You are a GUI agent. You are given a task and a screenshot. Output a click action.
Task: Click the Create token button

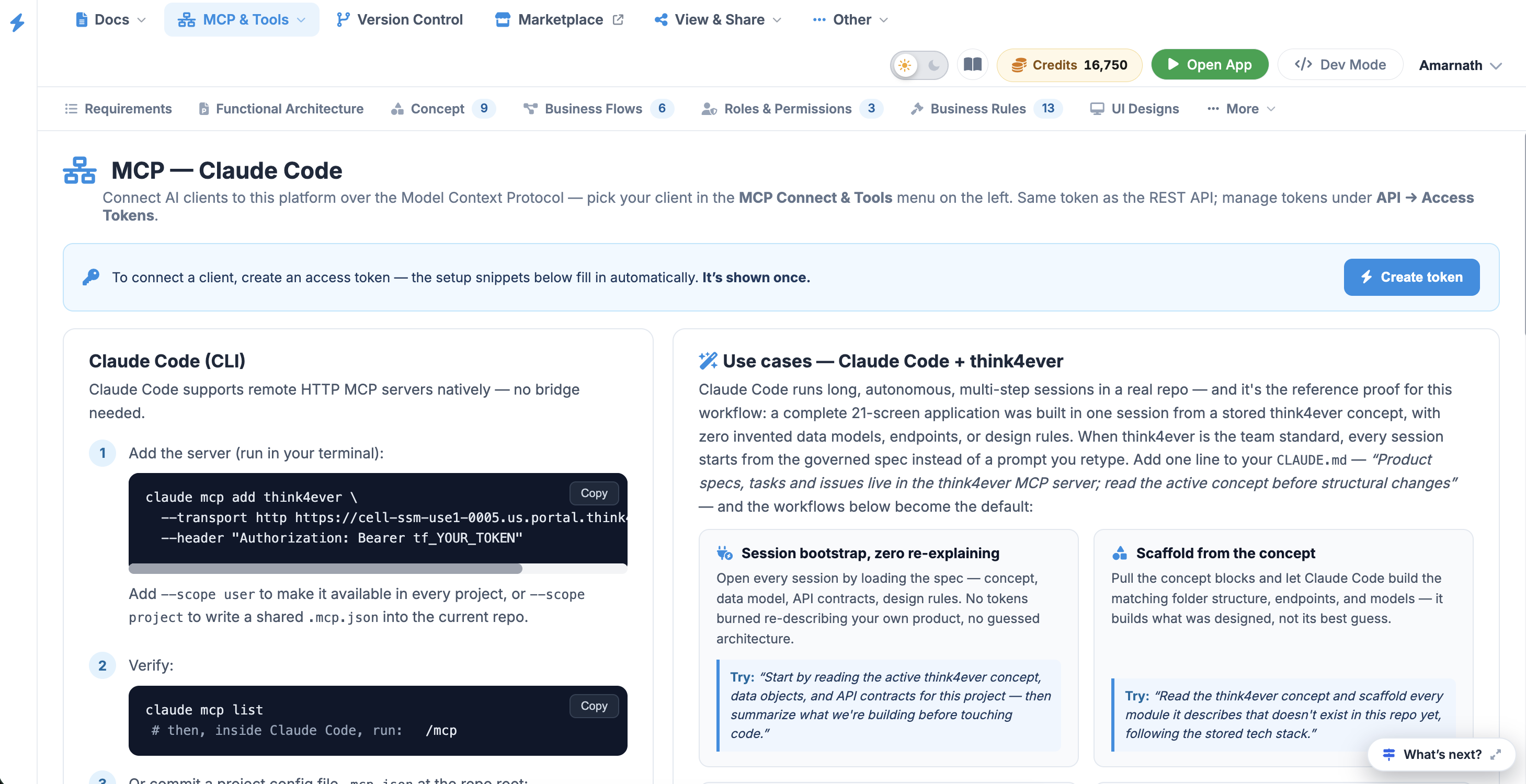click(1411, 277)
